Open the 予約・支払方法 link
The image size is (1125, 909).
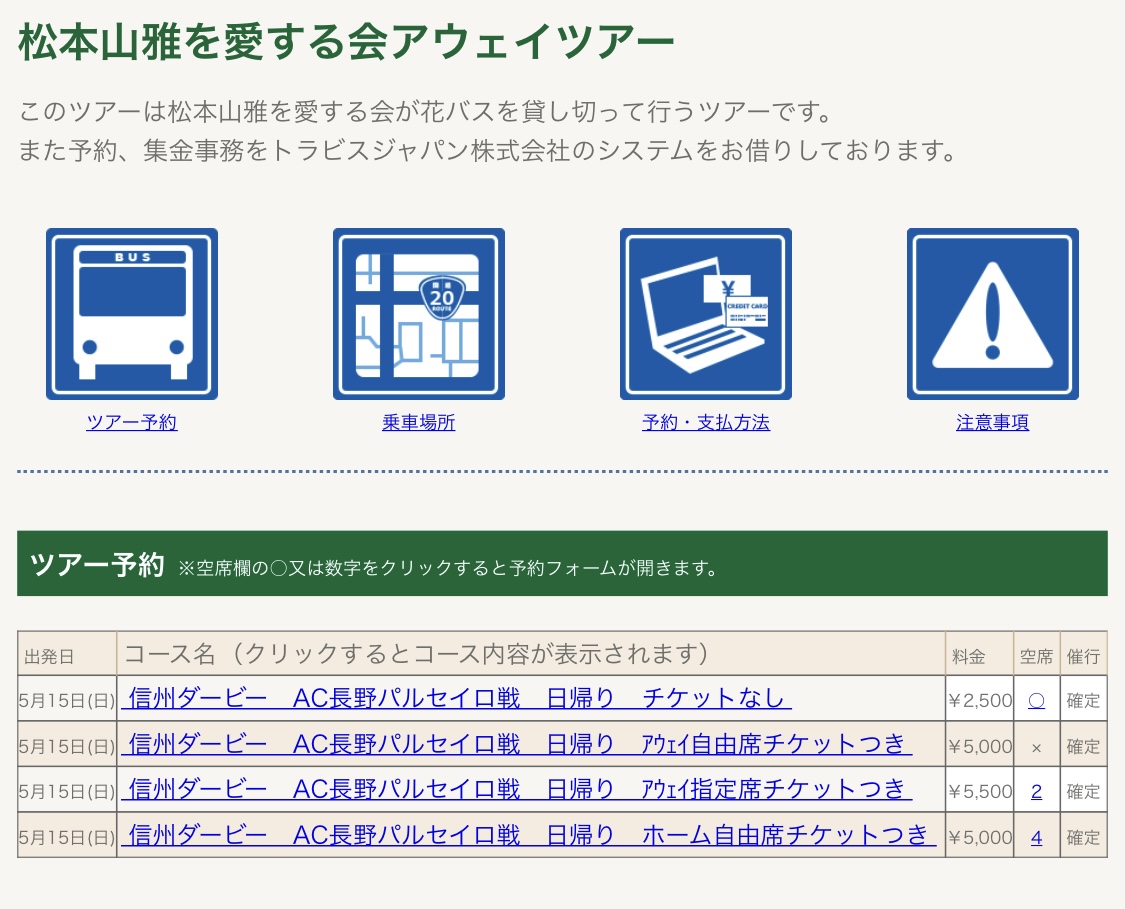[x=706, y=423]
